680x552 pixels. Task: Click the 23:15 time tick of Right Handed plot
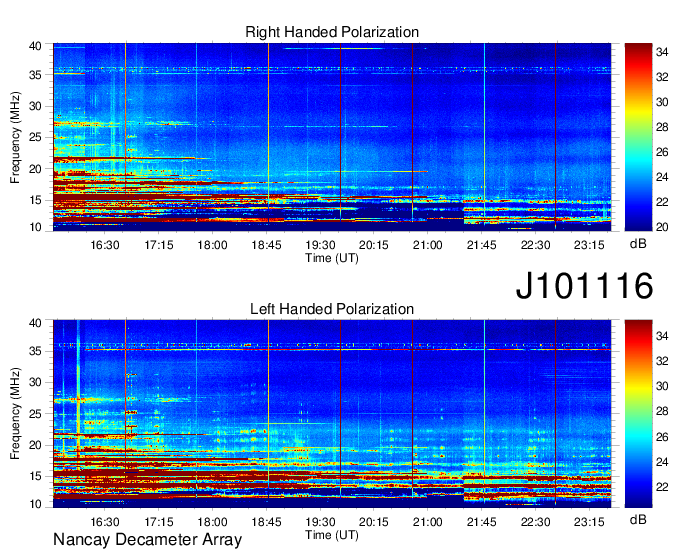pyautogui.click(x=589, y=245)
